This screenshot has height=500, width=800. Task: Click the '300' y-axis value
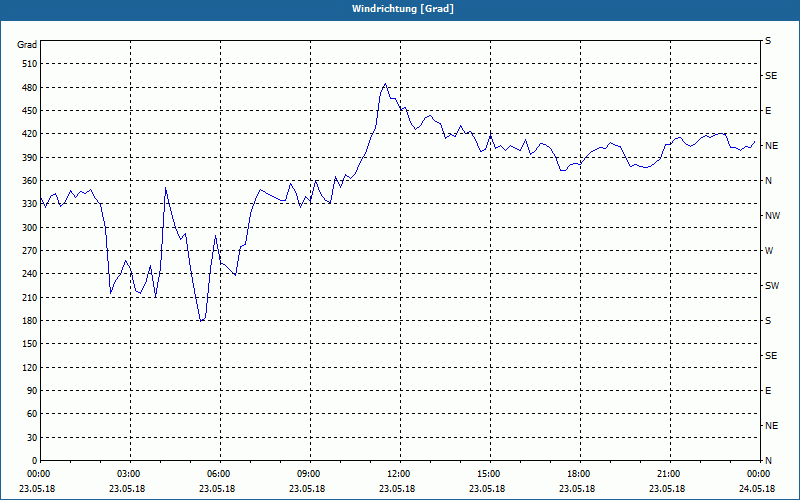tap(30, 228)
